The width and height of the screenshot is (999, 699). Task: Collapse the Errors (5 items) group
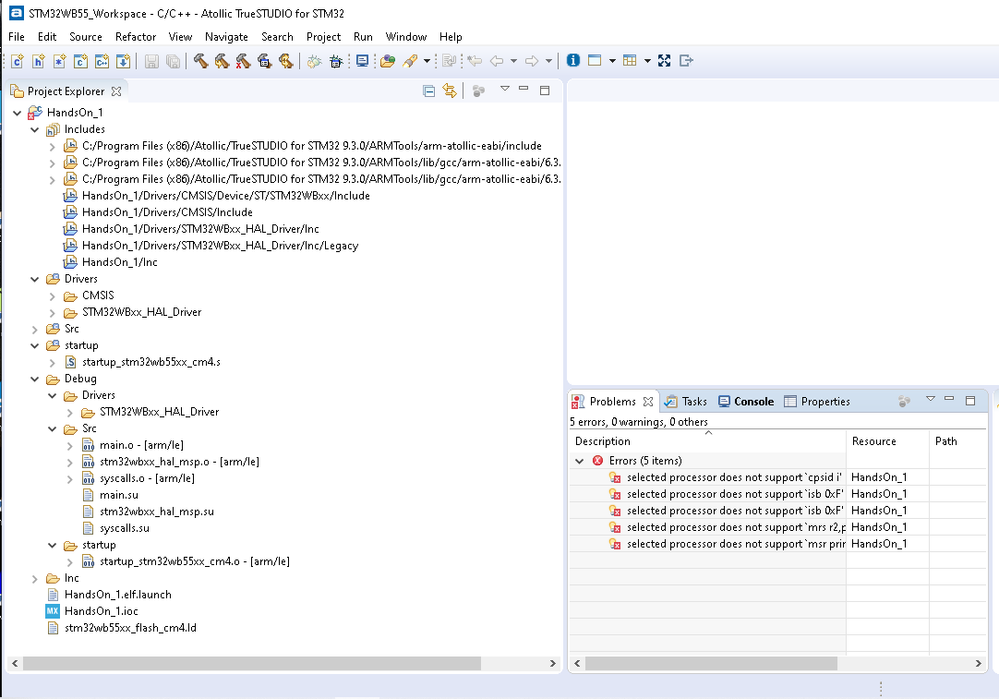click(x=579, y=461)
